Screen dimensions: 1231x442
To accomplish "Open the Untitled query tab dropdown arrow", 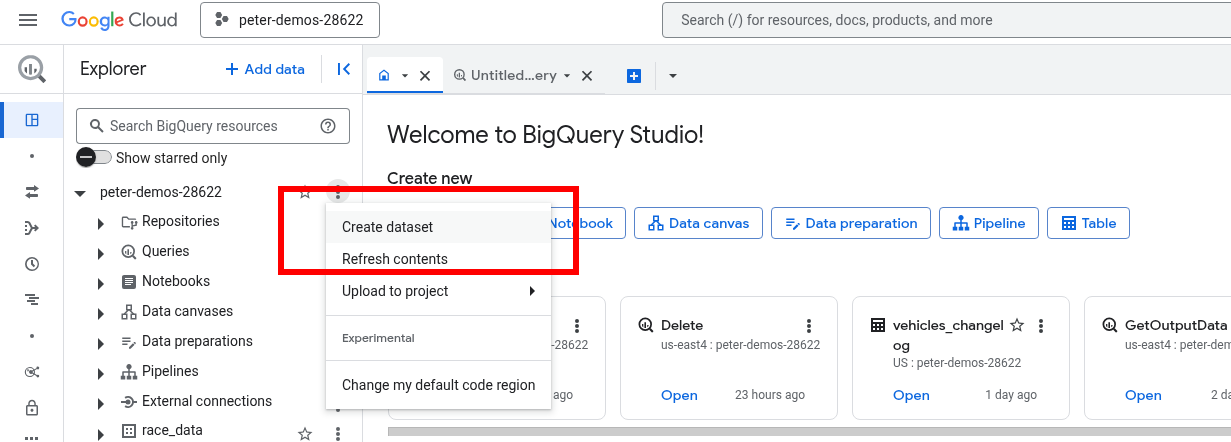I will (x=567, y=76).
